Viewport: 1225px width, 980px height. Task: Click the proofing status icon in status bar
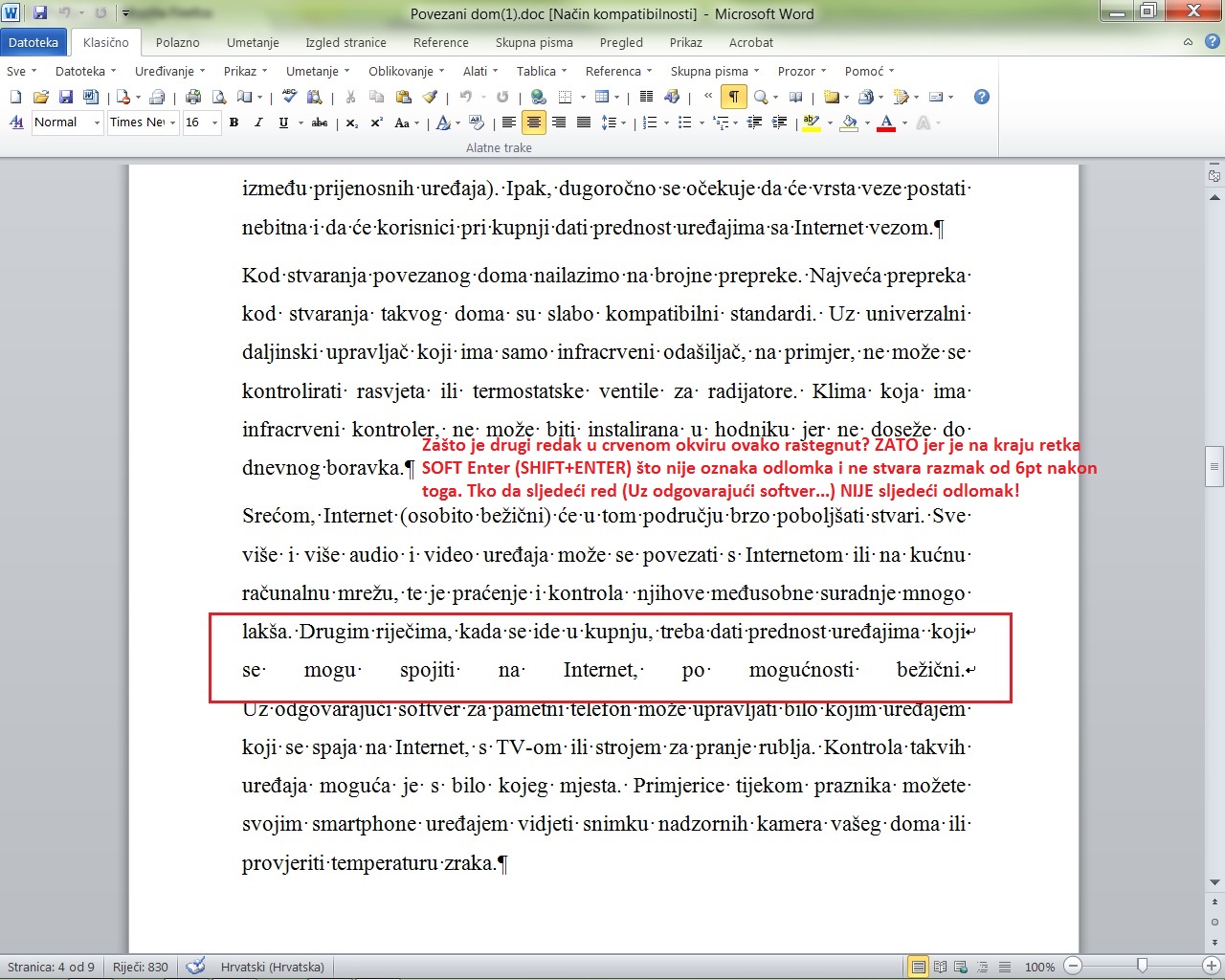[x=195, y=967]
